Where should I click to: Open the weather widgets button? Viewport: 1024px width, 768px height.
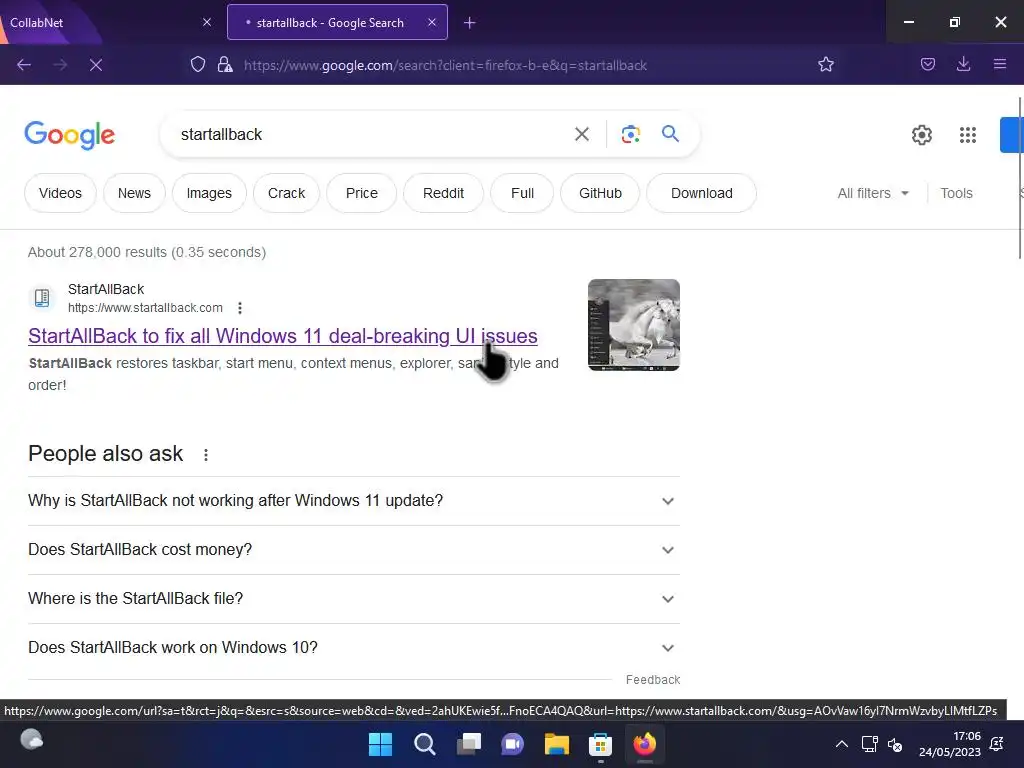[x=31, y=740]
